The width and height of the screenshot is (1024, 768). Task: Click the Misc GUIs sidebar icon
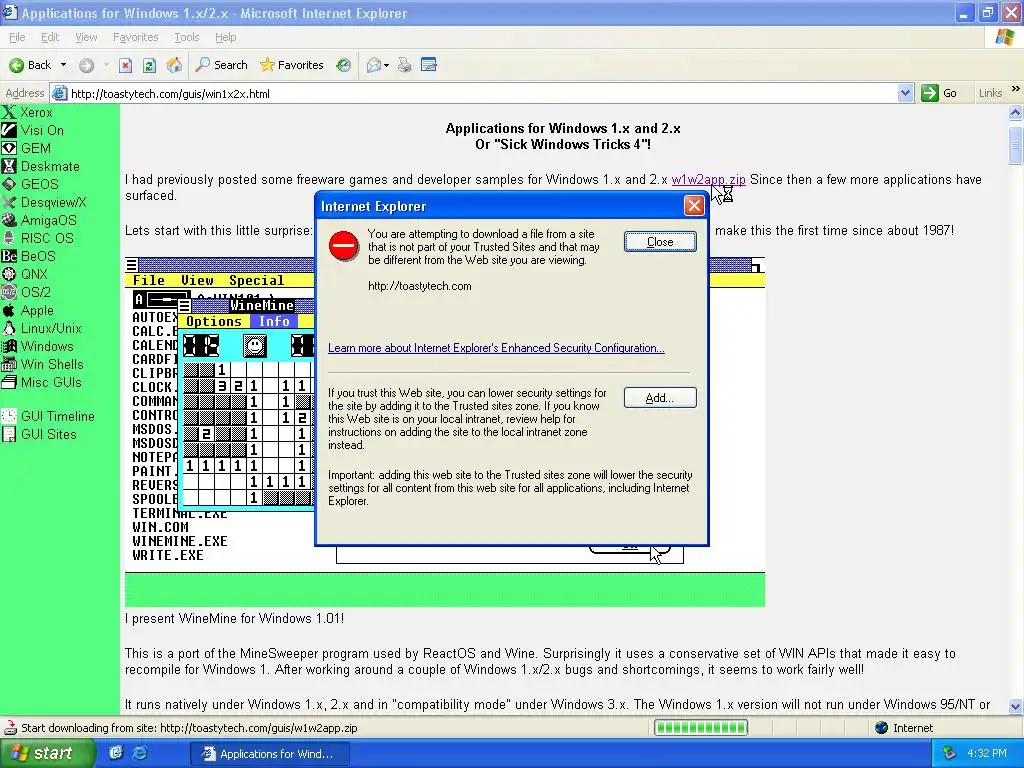[x=9, y=382]
